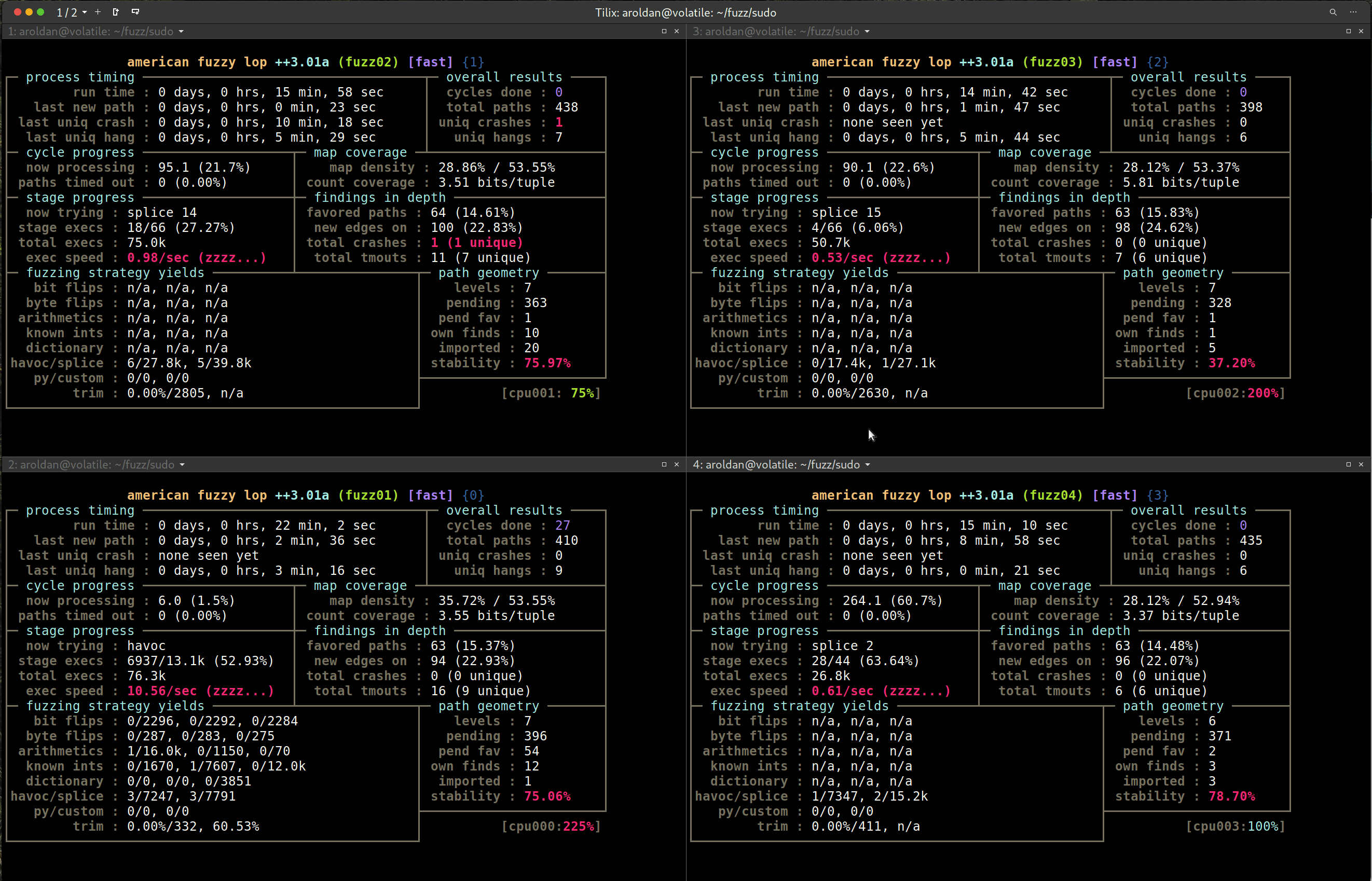Click total paths value 398
Screen dimensions: 1372x881
pos(1251,107)
